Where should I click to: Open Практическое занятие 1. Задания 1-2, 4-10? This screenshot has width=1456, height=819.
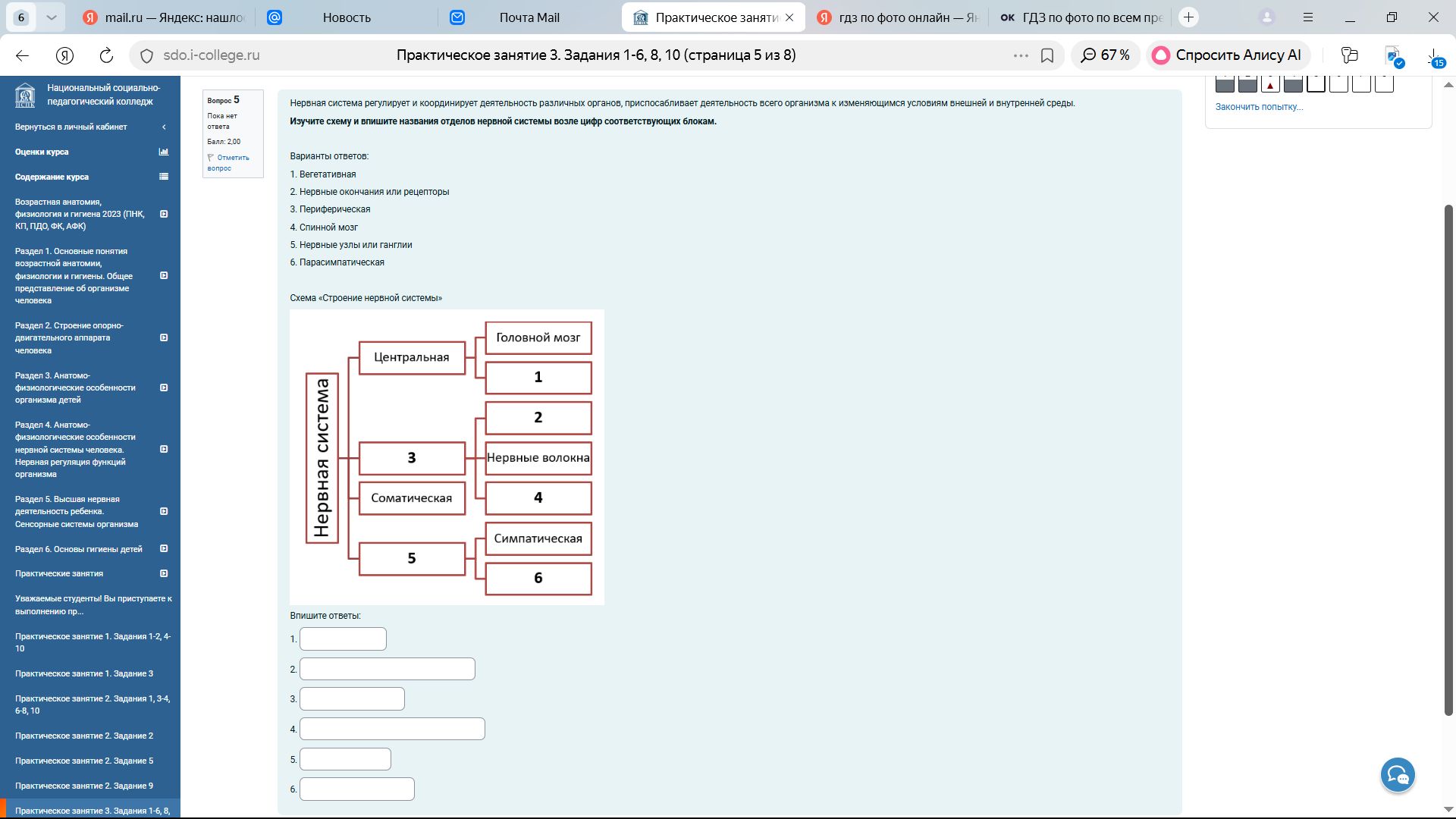click(x=93, y=642)
